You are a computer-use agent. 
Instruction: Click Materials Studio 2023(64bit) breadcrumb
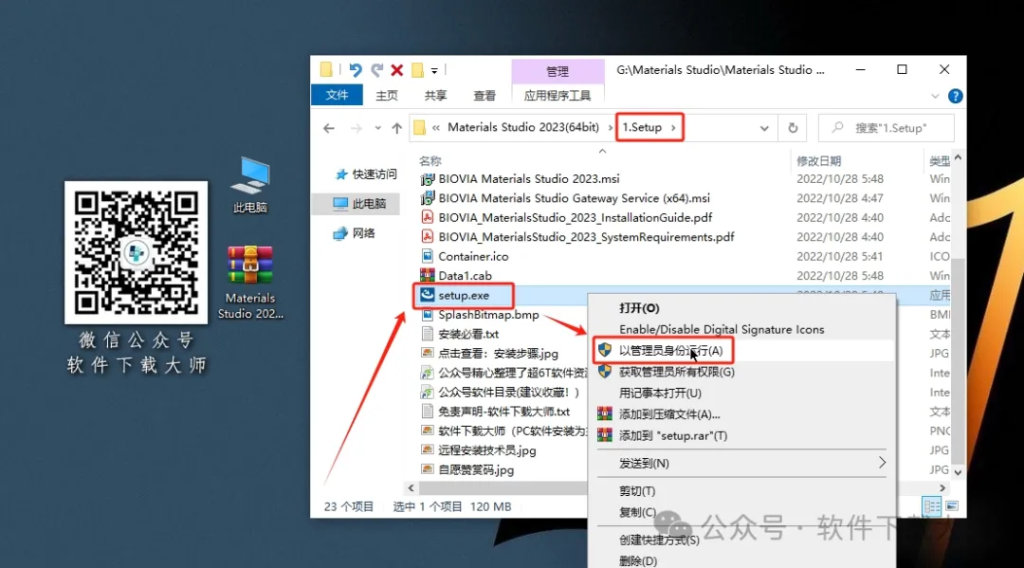pos(523,127)
